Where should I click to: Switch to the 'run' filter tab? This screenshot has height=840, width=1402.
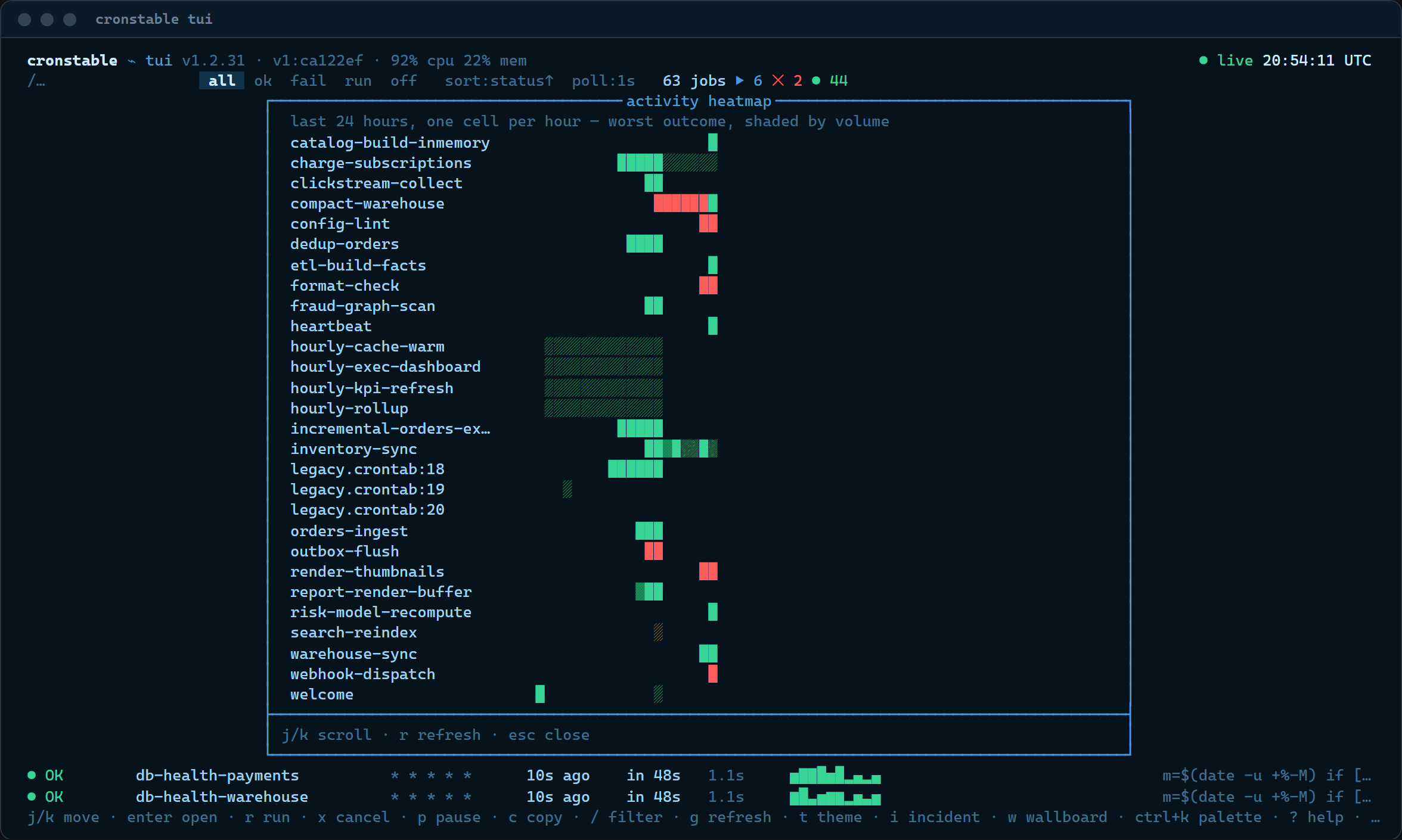pyautogui.click(x=358, y=80)
